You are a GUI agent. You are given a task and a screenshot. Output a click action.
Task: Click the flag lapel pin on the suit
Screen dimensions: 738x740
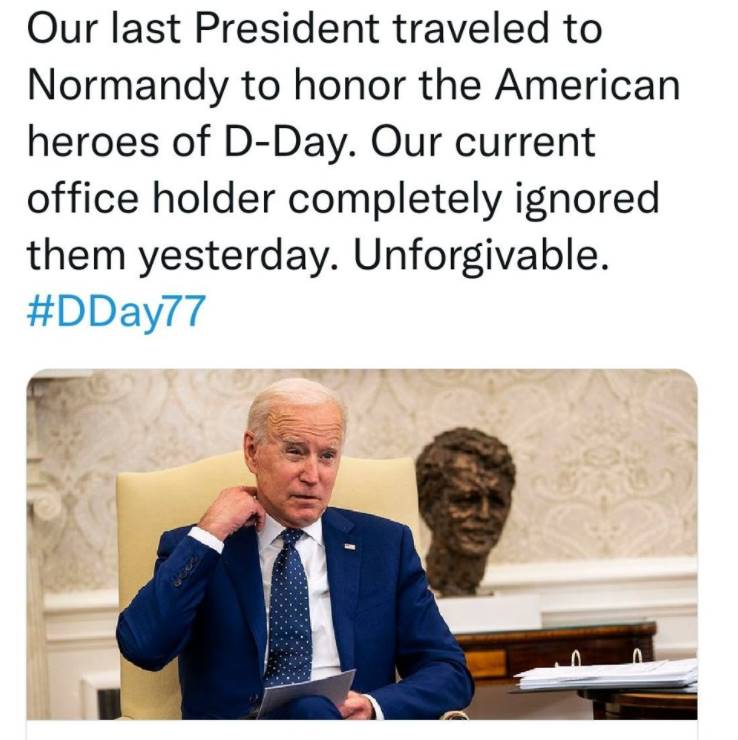pyautogui.click(x=350, y=547)
